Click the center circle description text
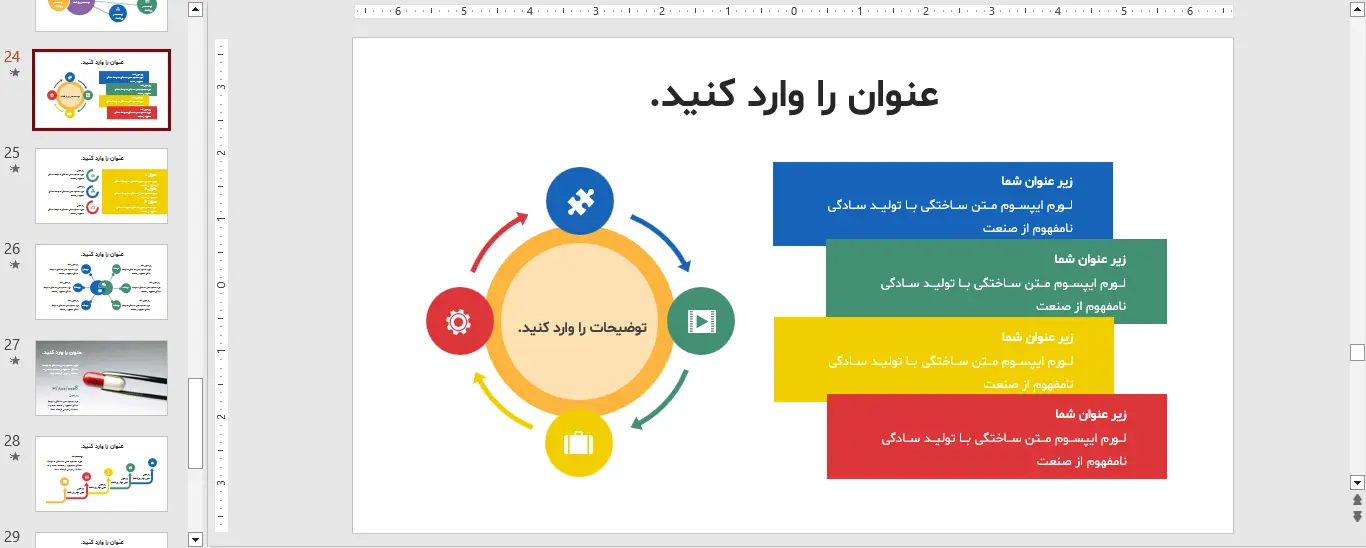1366x548 pixels. click(x=581, y=328)
